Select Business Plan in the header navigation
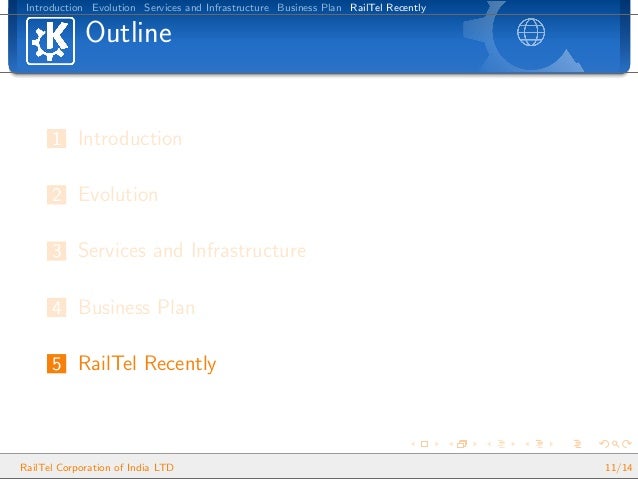 coord(309,7)
